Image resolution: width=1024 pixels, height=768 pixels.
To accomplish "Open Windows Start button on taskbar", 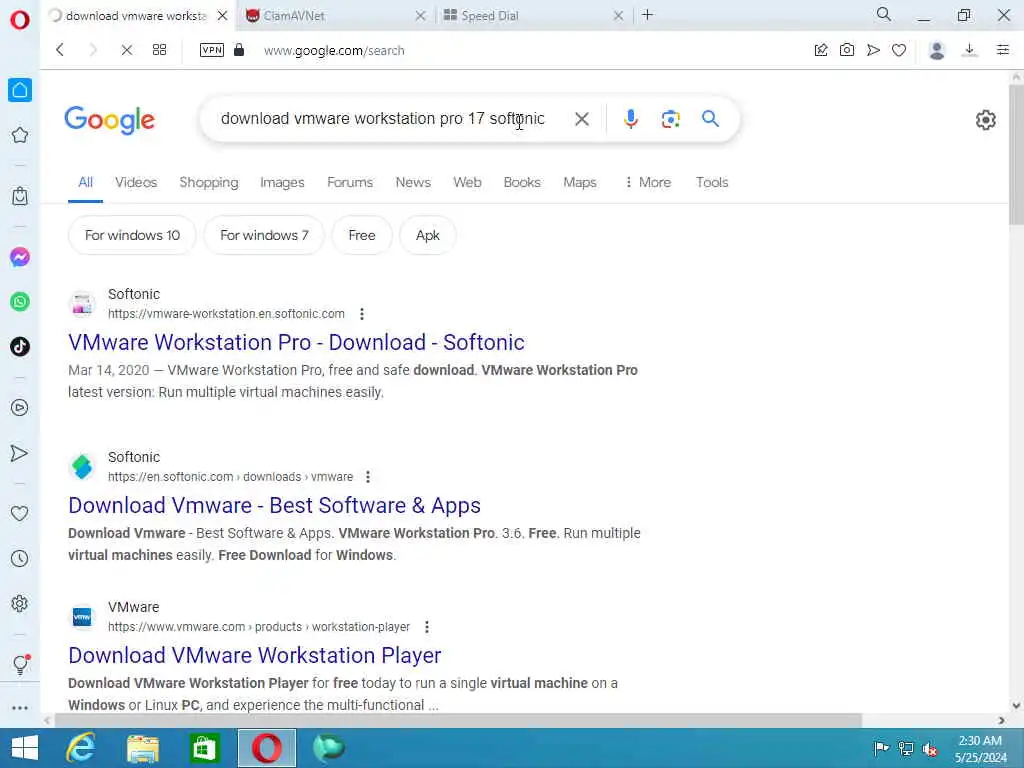I will pyautogui.click(x=25, y=748).
